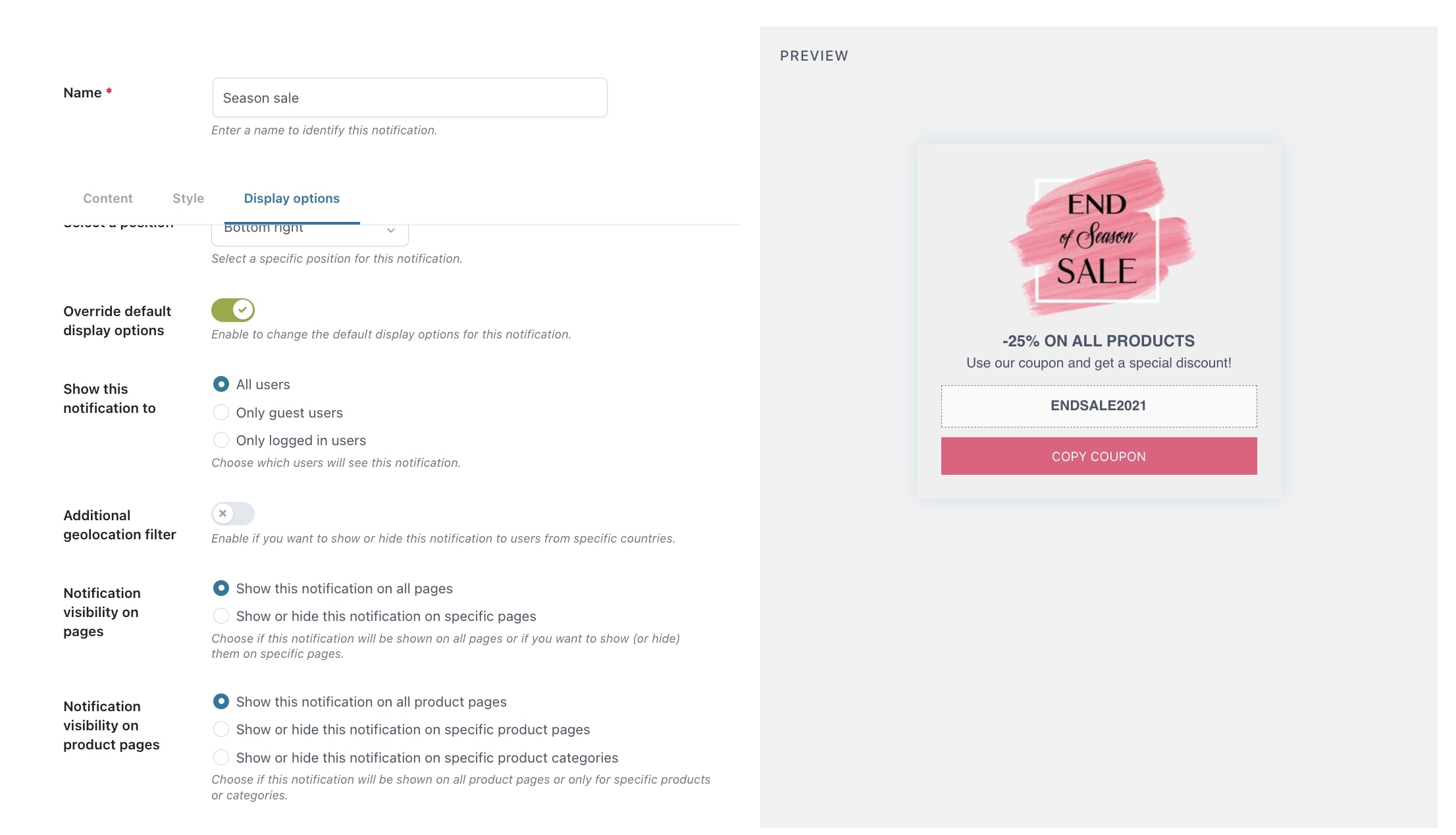Screen dimensions: 1456x835
Task: Click the ENDSALE2021 coupon code box
Action: coord(1099,406)
